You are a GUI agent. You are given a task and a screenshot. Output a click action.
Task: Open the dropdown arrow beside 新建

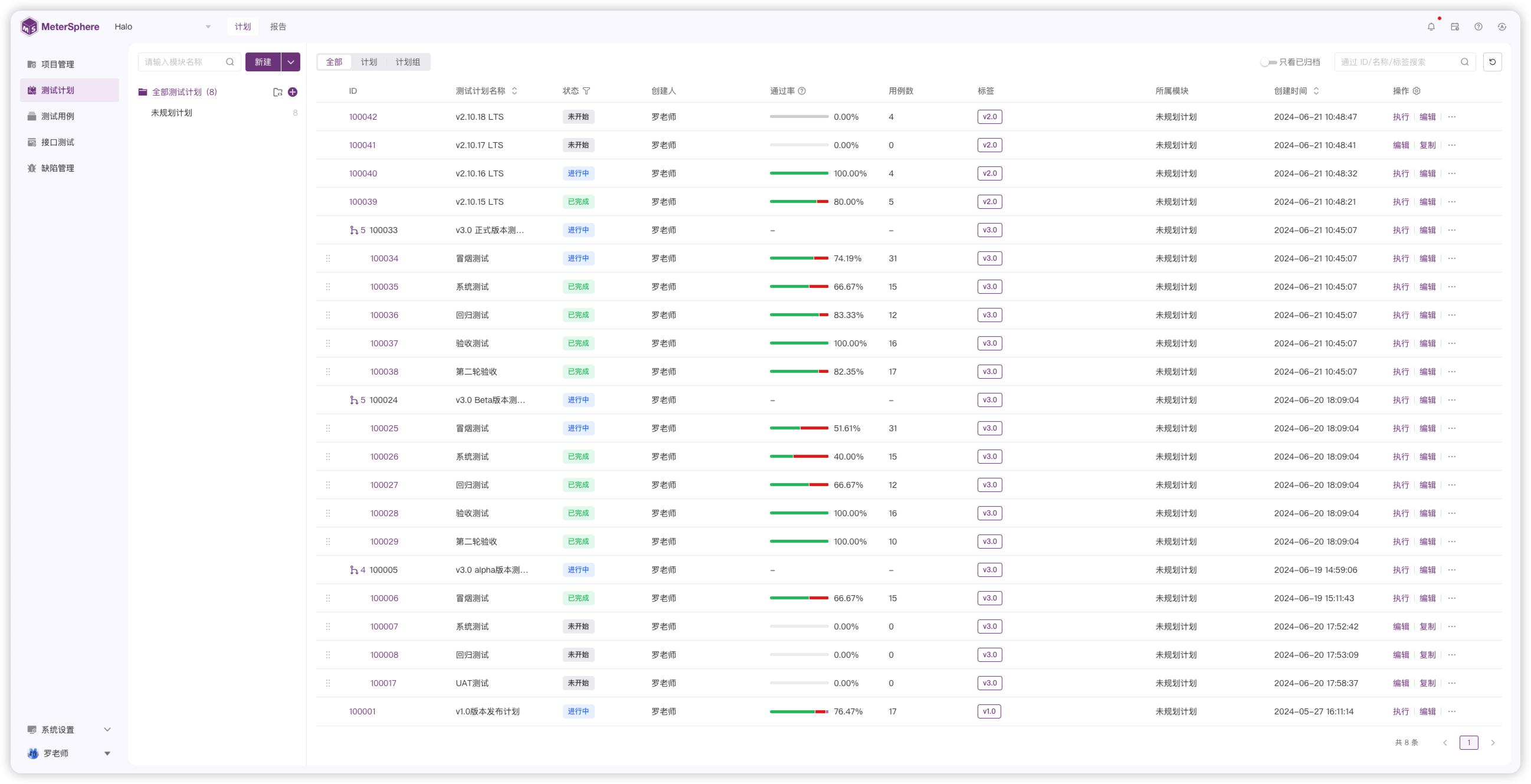pos(291,62)
